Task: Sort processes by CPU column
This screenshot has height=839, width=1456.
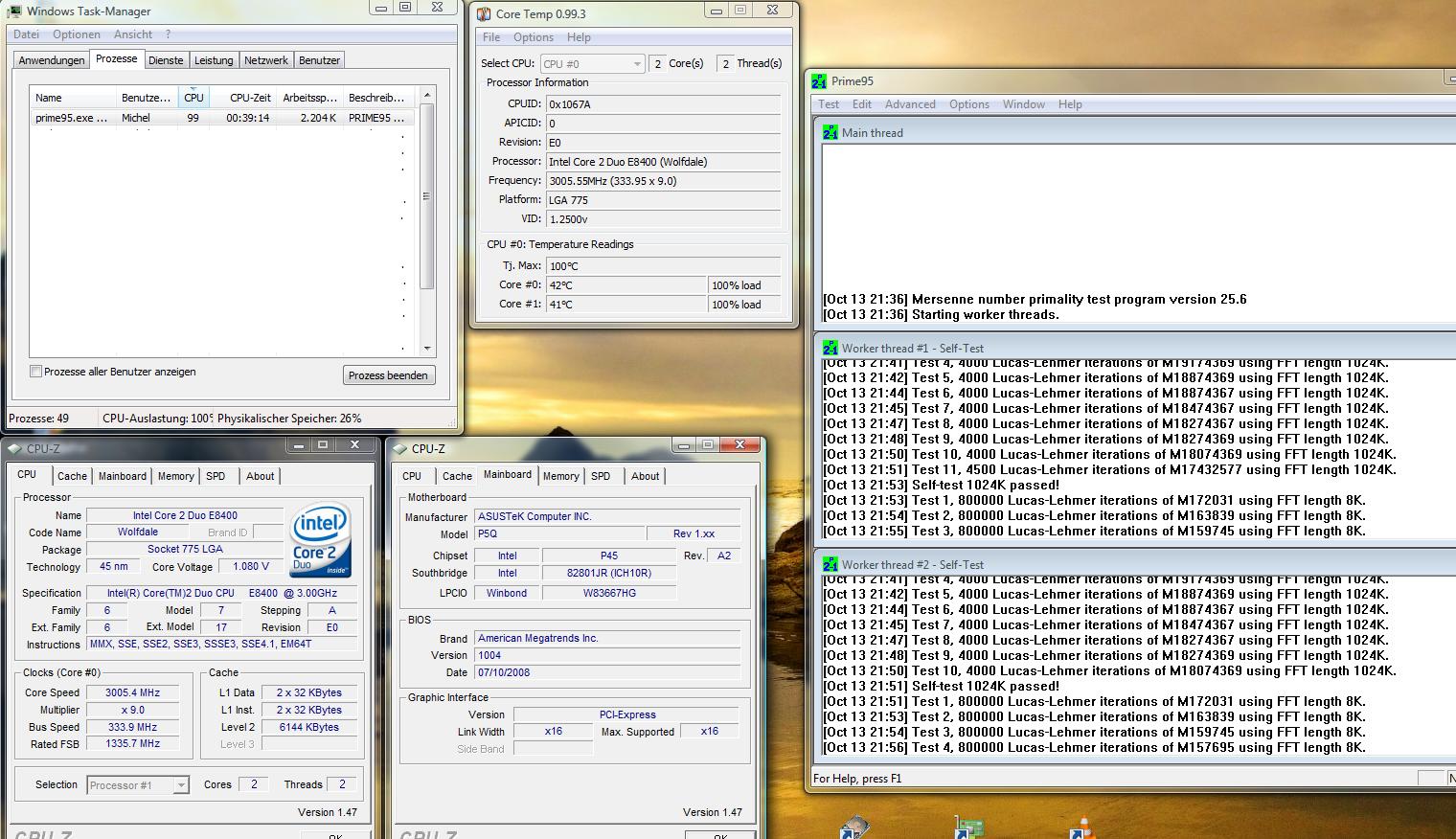Action: coord(193,98)
